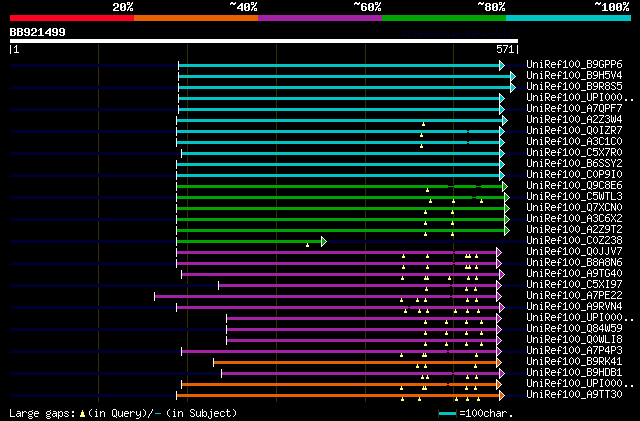
Task: Click the white query sequence bar
Action: (264, 41)
